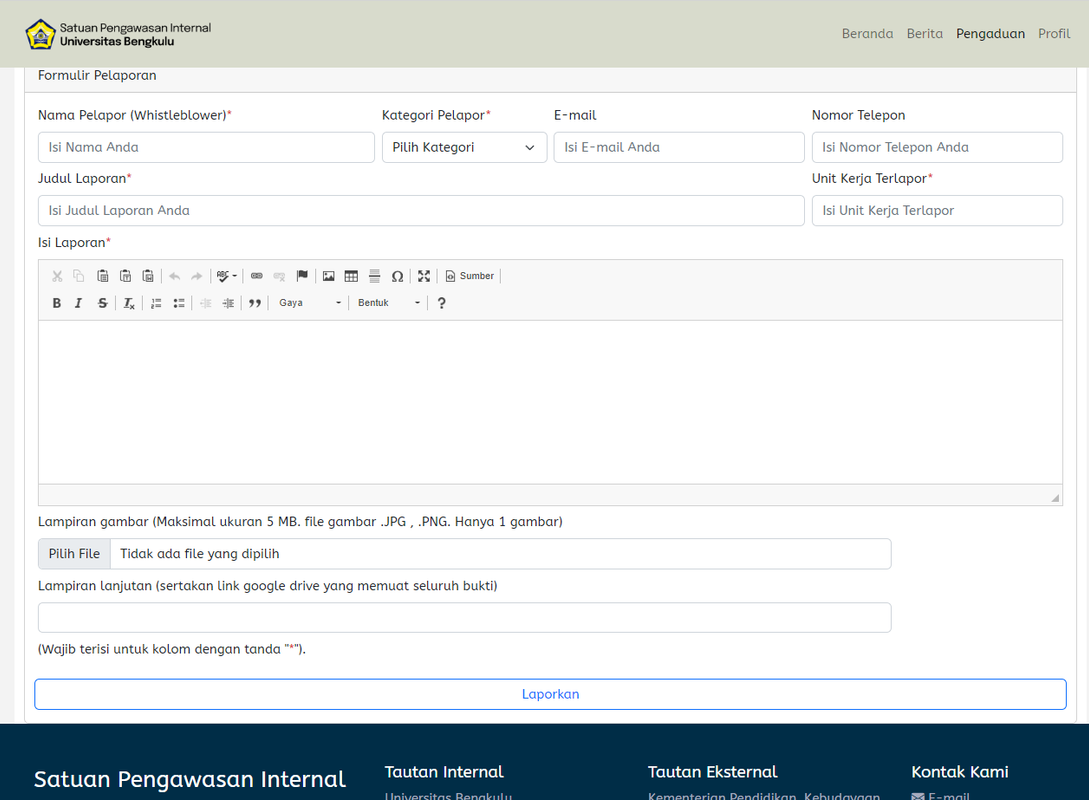Click the "Tidak ada file yang dipilih" text

point(200,554)
